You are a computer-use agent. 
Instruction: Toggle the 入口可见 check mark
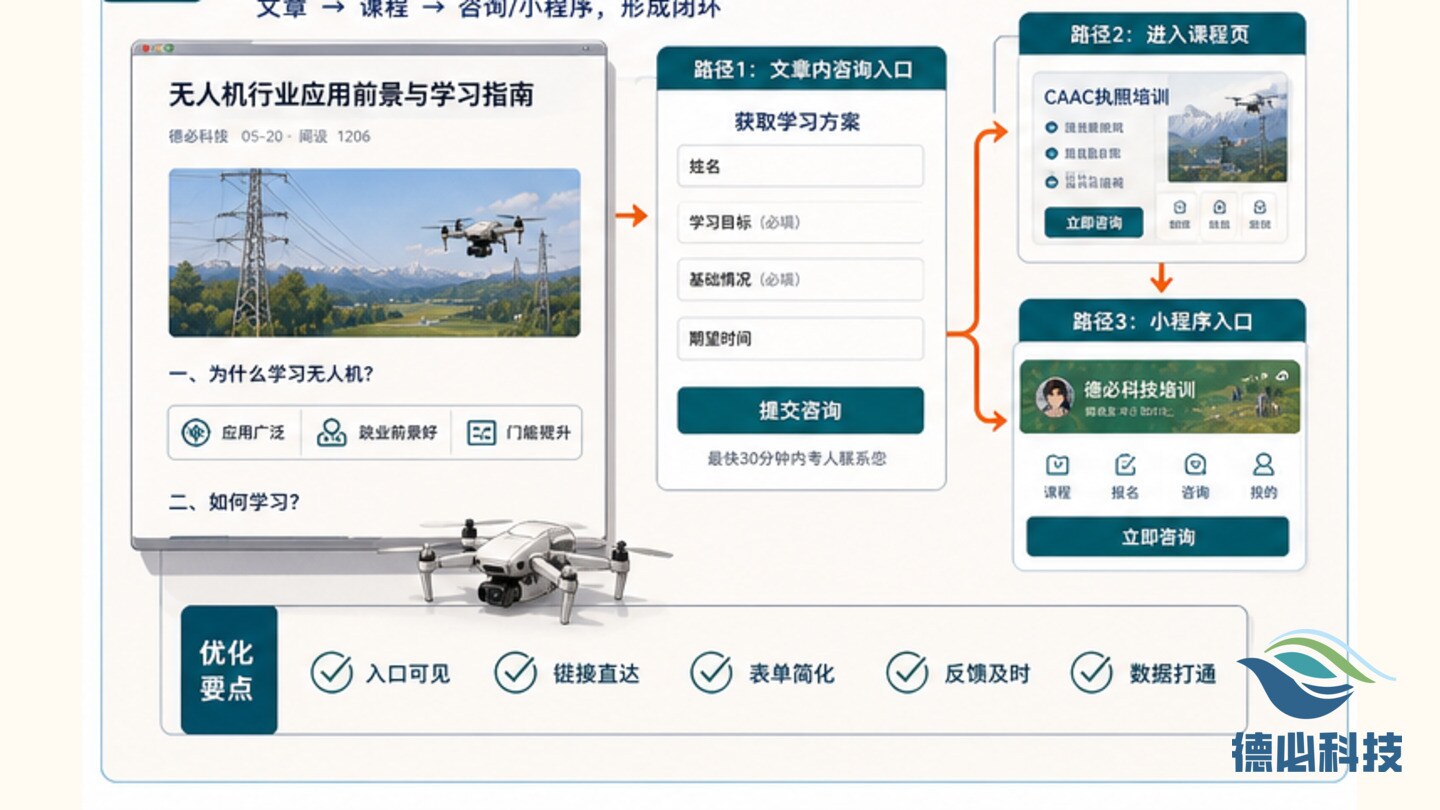click(x=331, y=673)
